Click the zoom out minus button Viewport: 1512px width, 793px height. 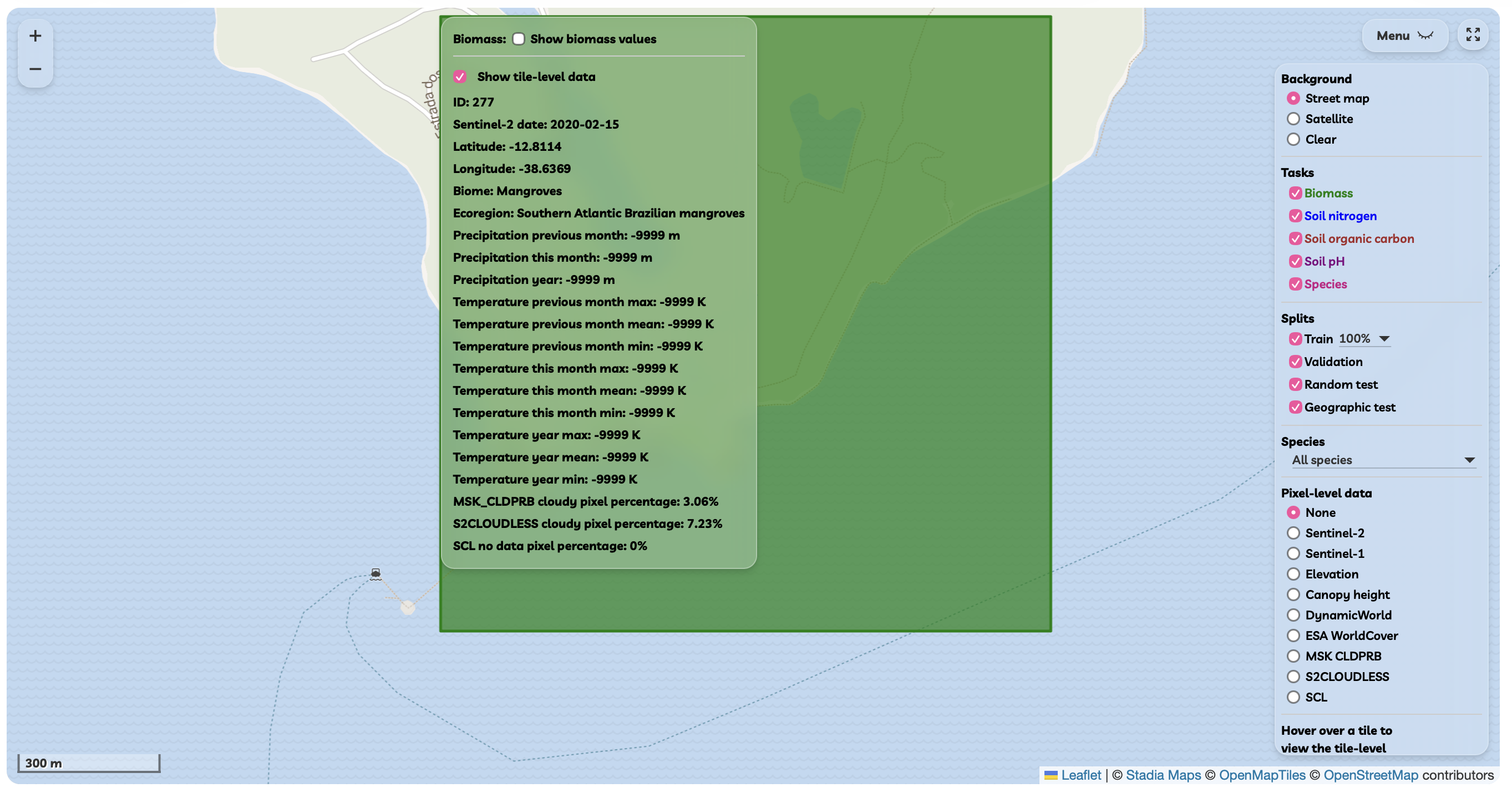[x=35, y=69]
